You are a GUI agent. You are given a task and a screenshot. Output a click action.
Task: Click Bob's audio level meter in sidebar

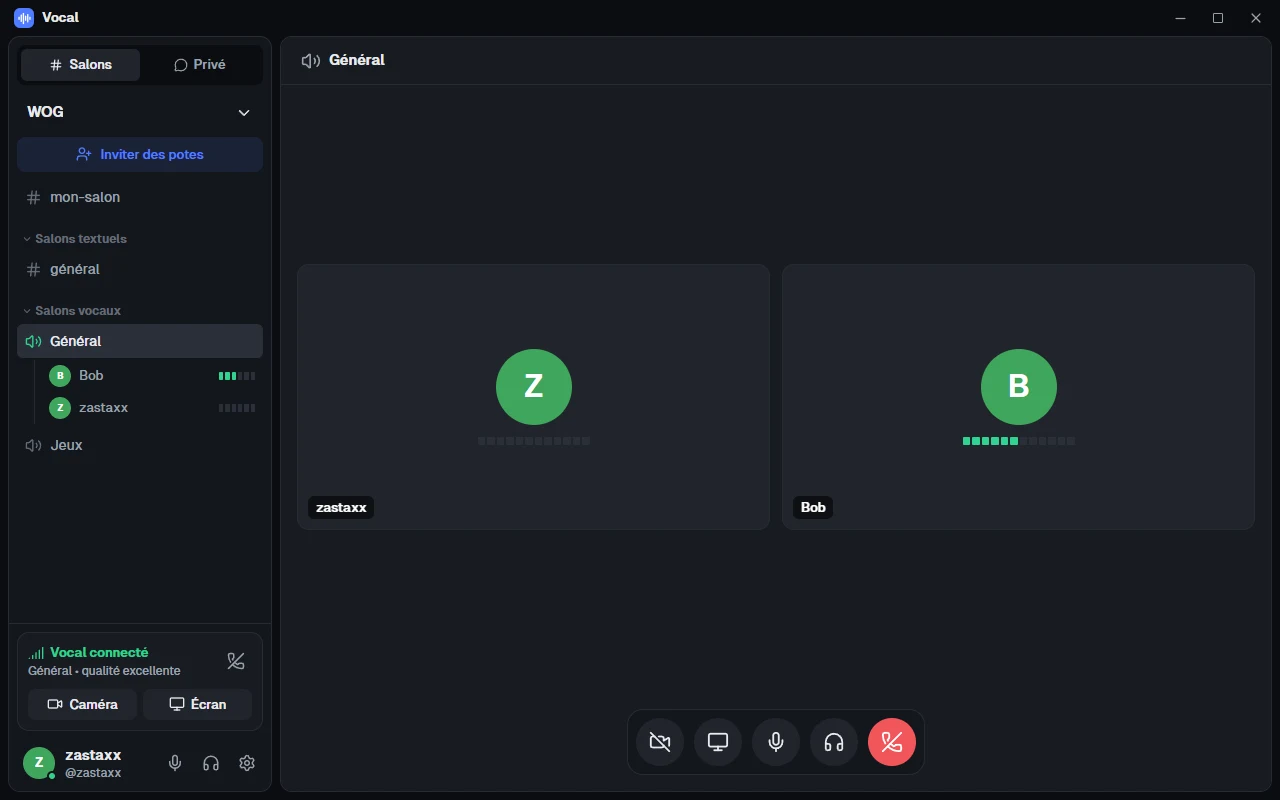tap(237, 376)
